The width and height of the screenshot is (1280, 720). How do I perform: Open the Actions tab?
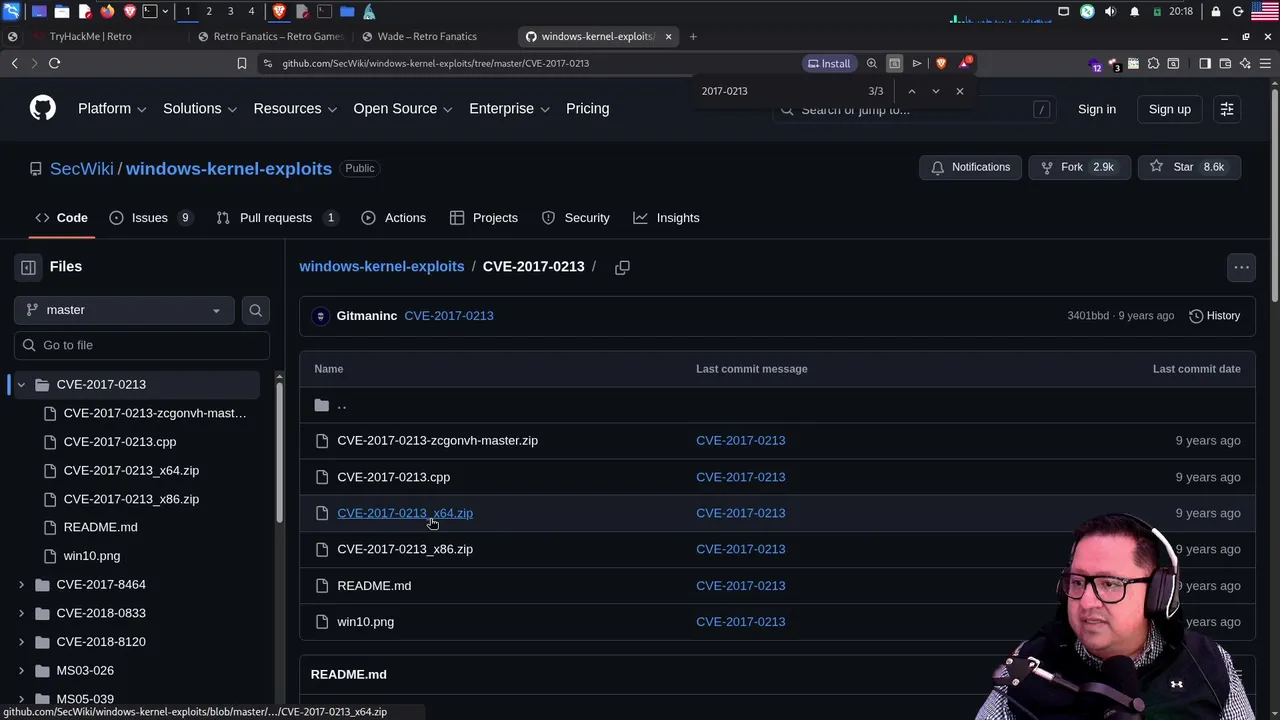[394, 217]
